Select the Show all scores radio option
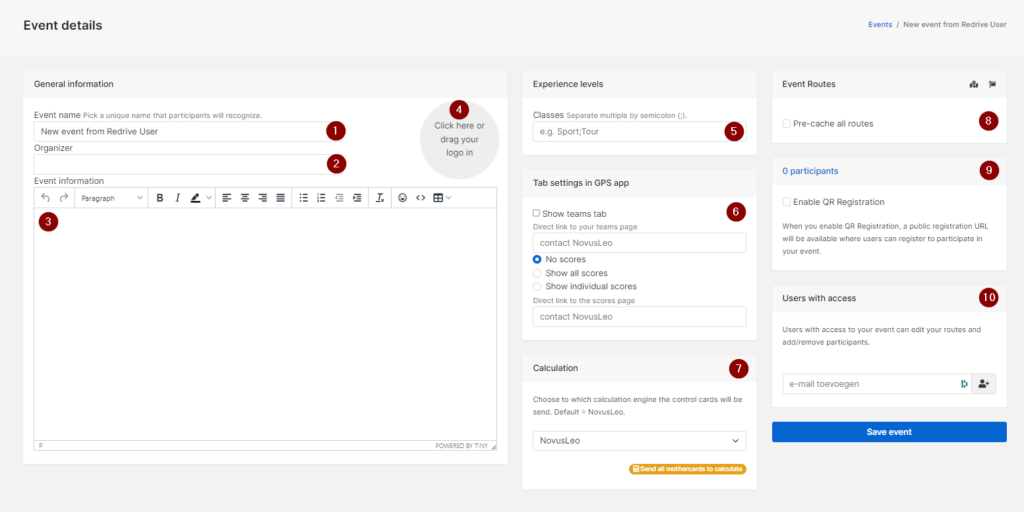 [x=538, y=273]
